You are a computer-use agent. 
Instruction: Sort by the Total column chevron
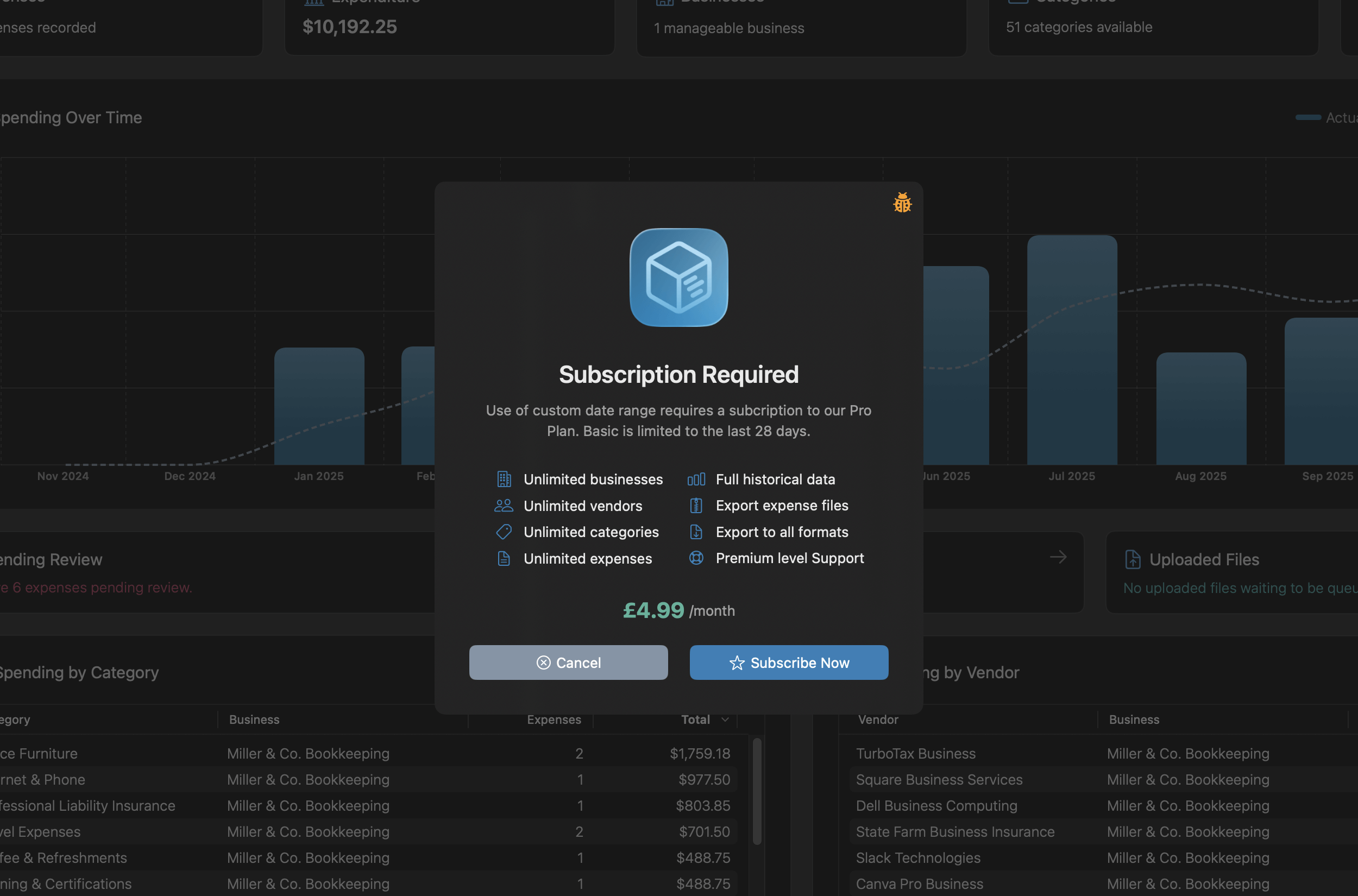tap(725, 720)
